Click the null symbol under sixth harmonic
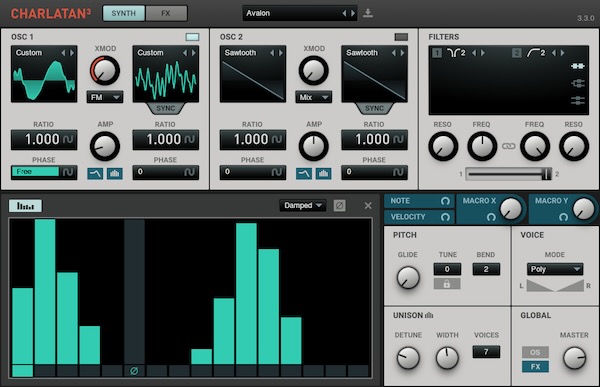The image size is (600, 387). [x=134, y=371]
